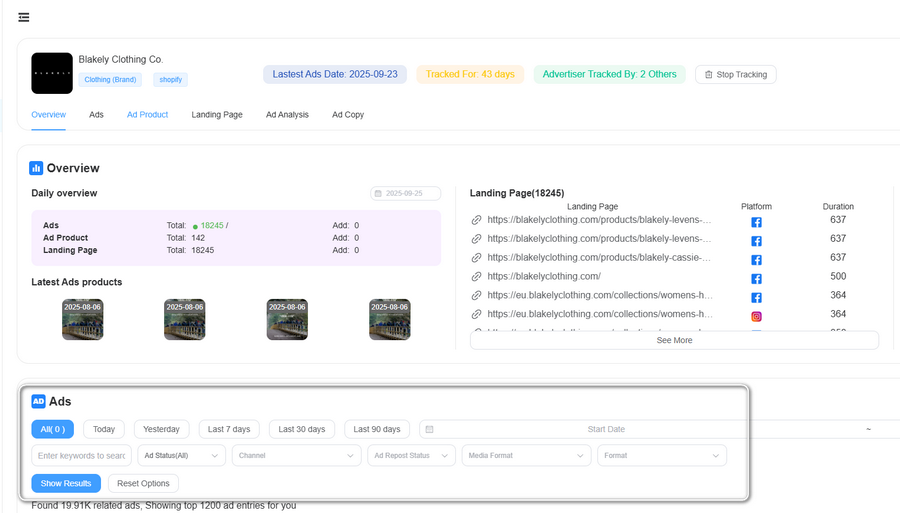This screenshot has height=513, width=900.
Task: Open the blakely-cassie landing page link
Action: pyautogui.click(x=599, y=258)
